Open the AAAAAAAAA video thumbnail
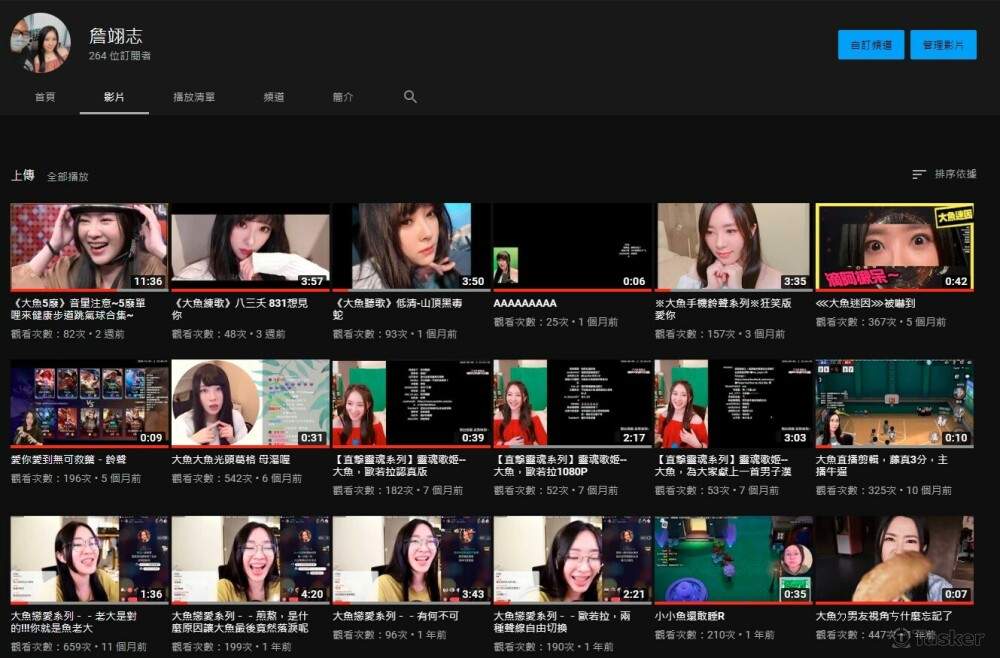Screen dimensions: 1000x658 coord(571,247)
